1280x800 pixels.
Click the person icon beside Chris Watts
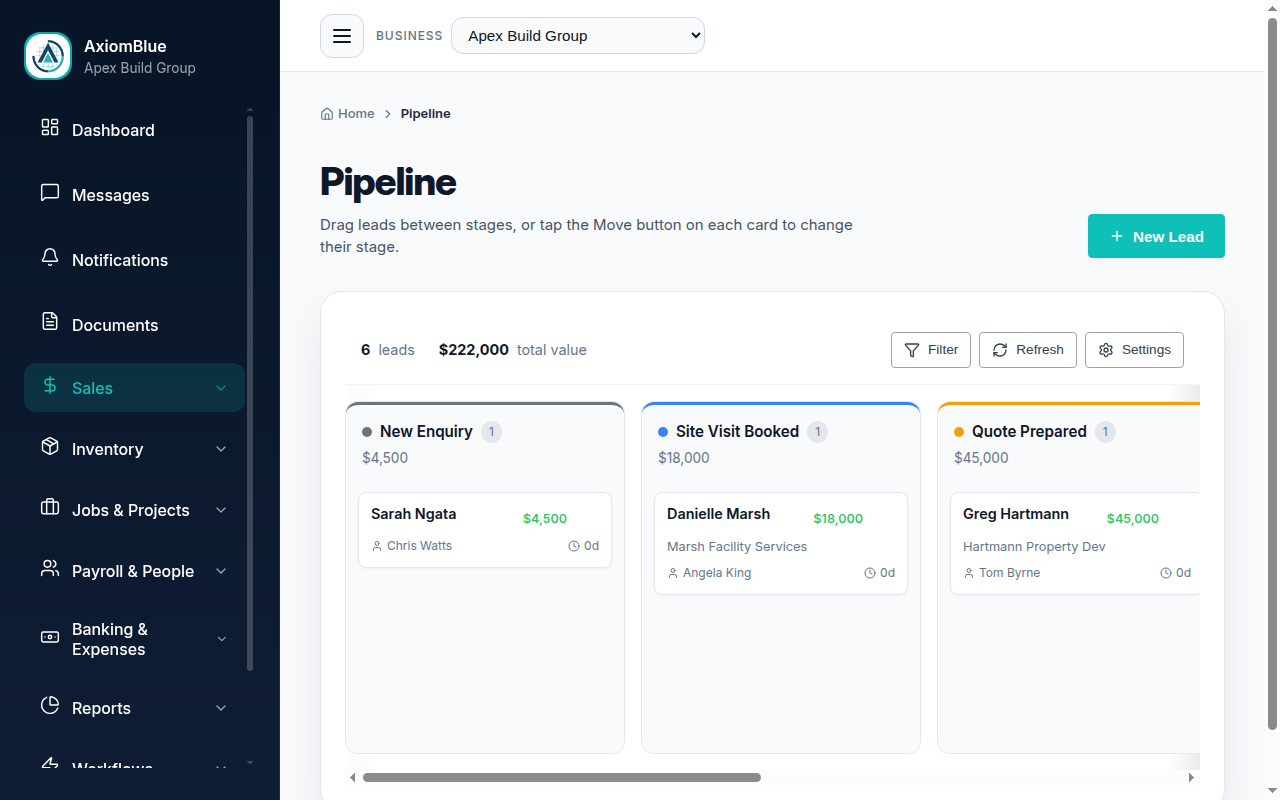[377, 546]
